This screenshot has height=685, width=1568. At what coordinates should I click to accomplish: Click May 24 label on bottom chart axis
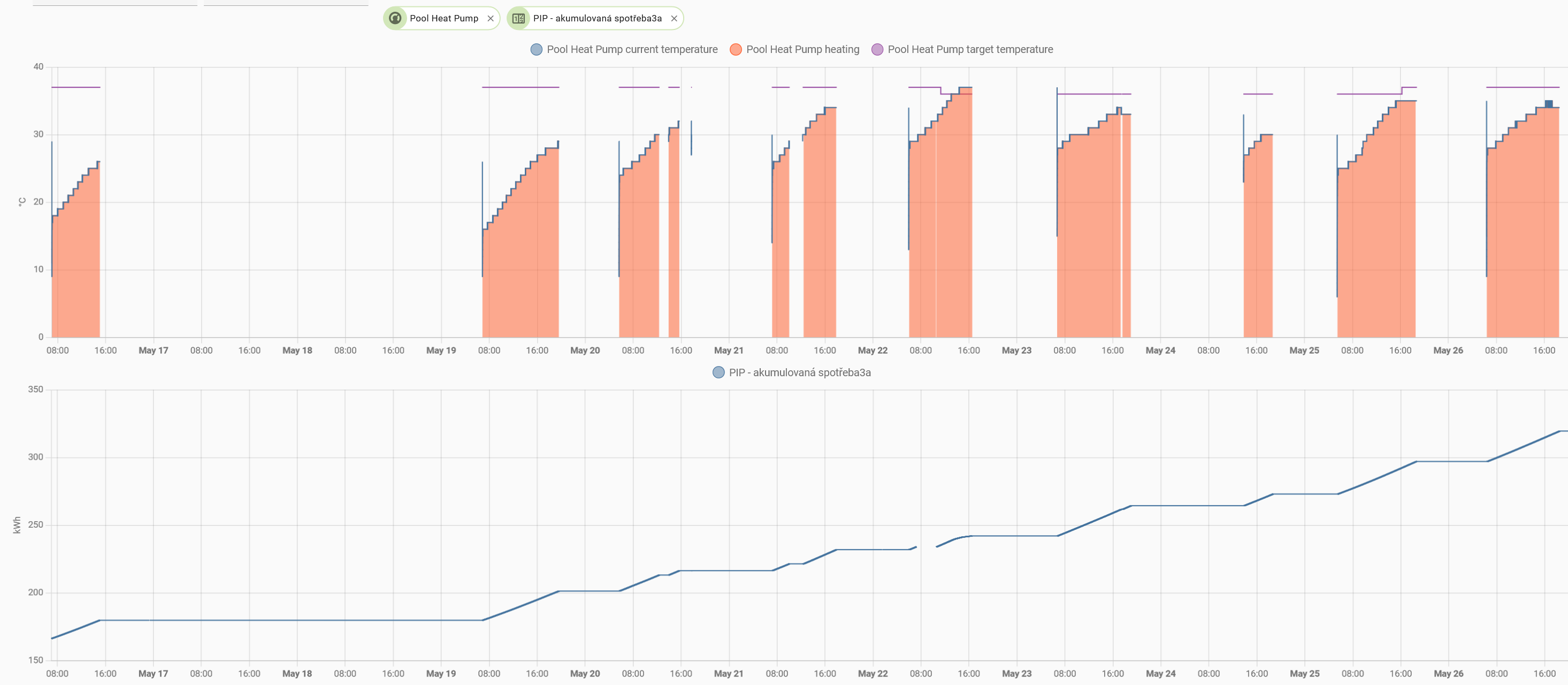[1160, 673]
